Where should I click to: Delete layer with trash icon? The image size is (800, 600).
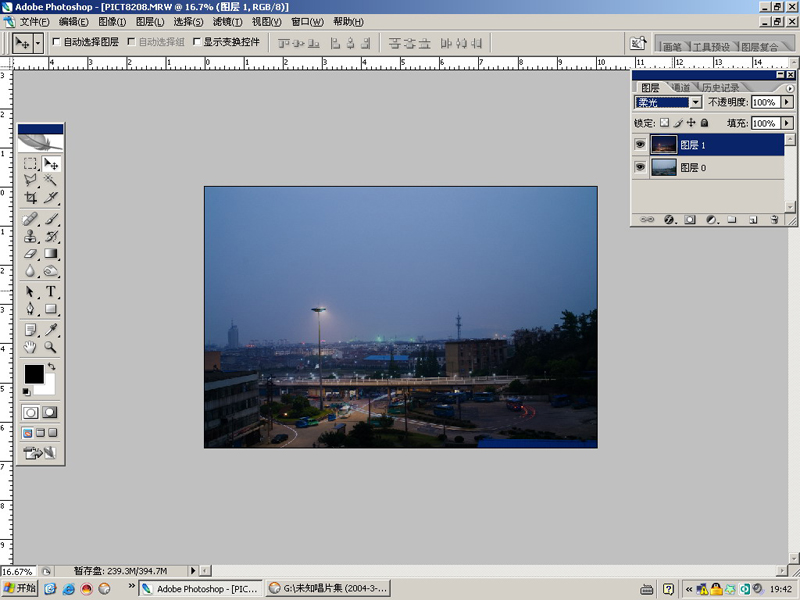coord(774,219)
